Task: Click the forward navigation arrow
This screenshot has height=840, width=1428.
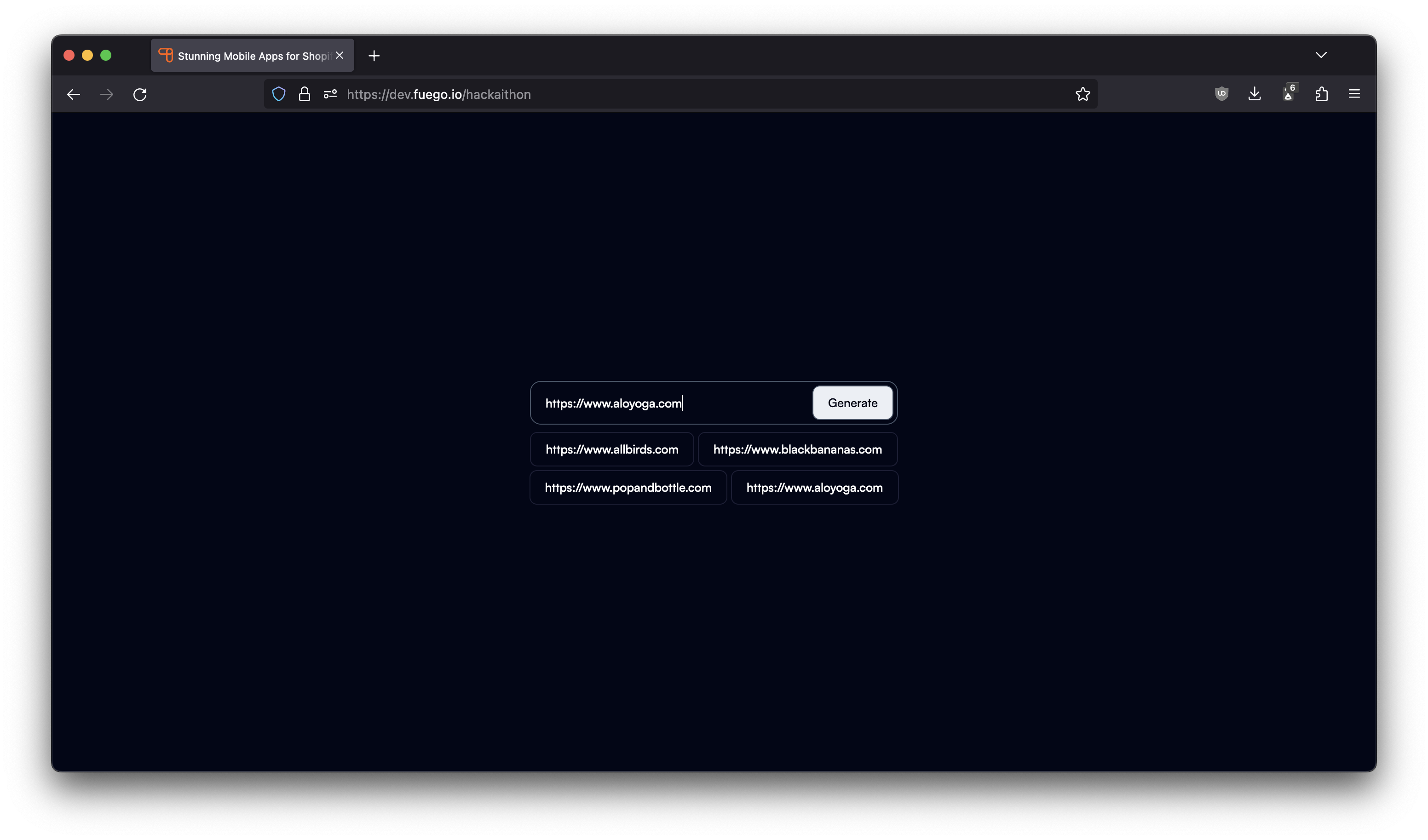Action: tap(107, 94)
